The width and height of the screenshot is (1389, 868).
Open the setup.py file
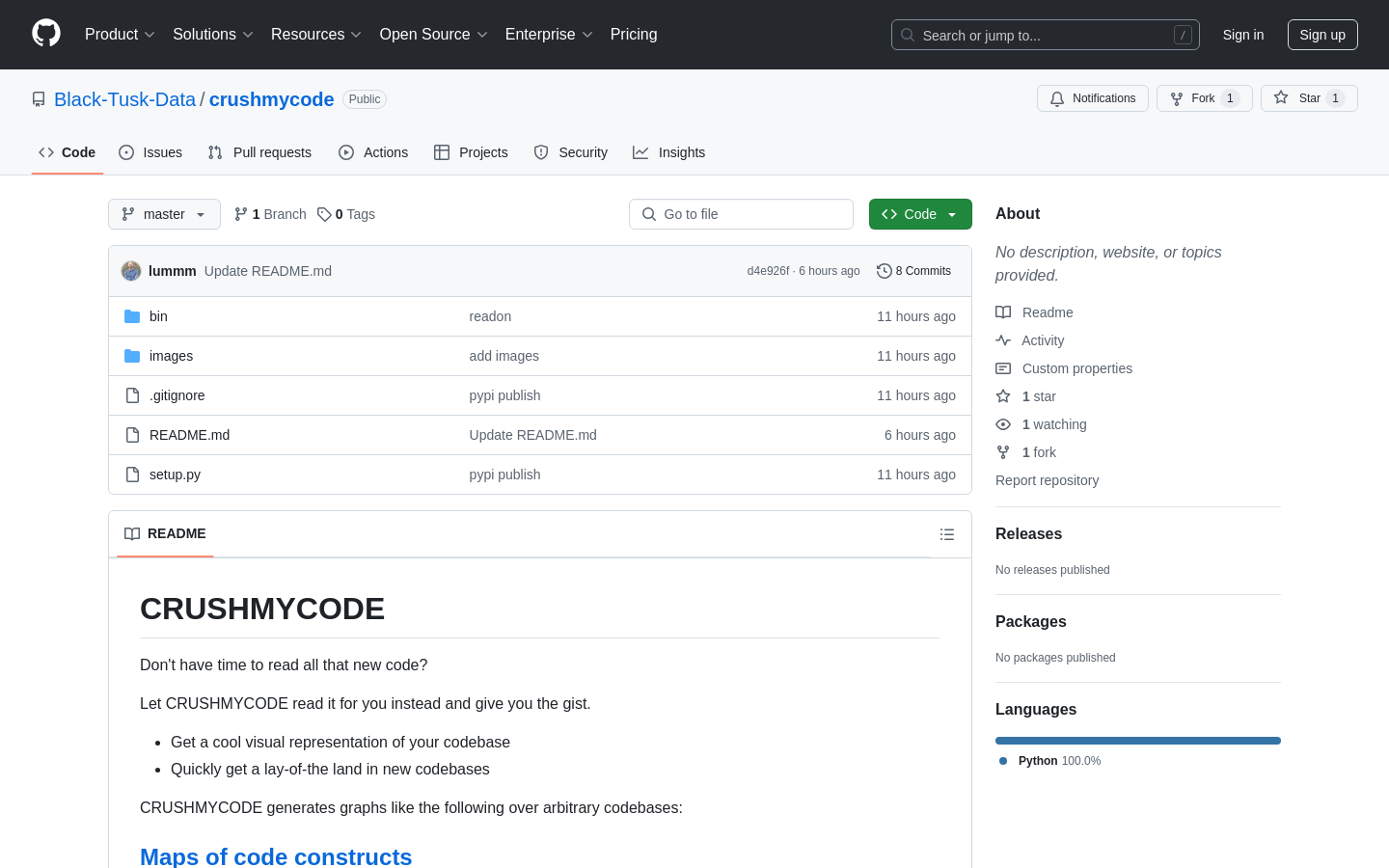pos(176,475)
